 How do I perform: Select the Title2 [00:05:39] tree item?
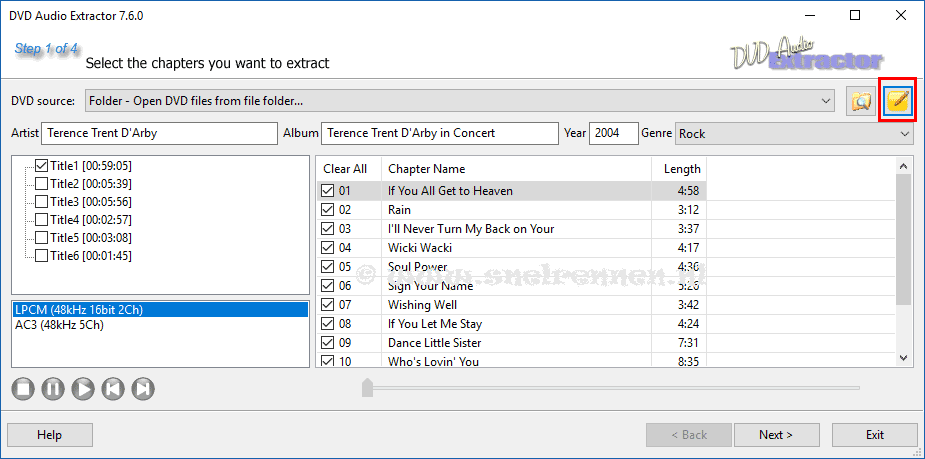91,183
